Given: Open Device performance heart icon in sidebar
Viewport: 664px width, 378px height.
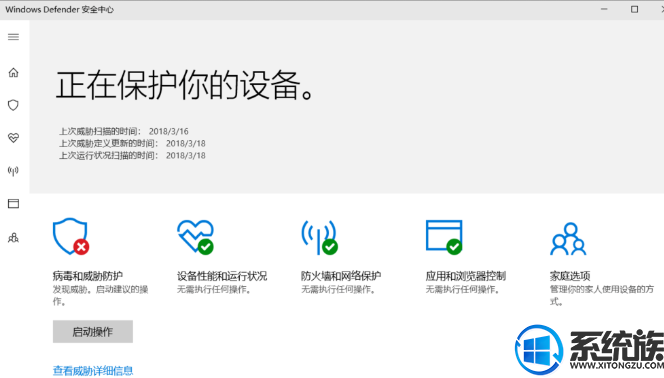Looking at the screenshot, I should point(14,138).
